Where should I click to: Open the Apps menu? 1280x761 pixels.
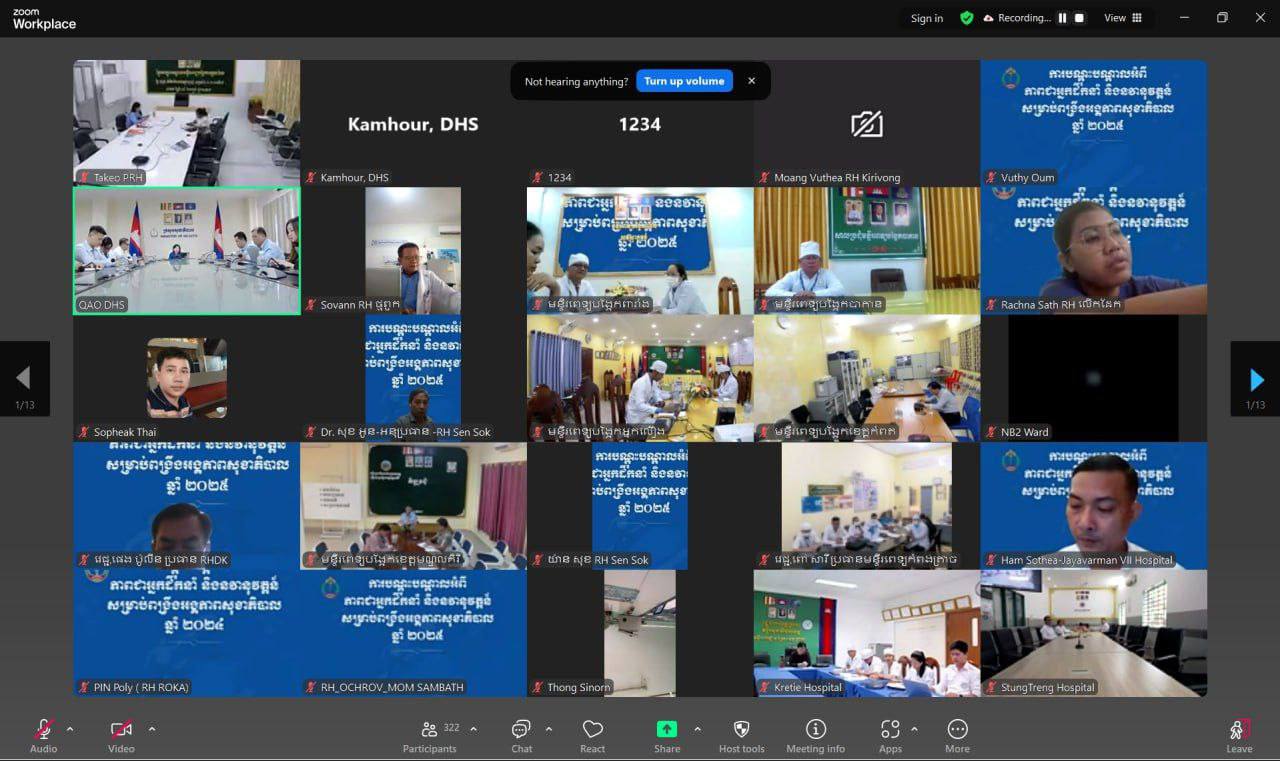(890, 735)
